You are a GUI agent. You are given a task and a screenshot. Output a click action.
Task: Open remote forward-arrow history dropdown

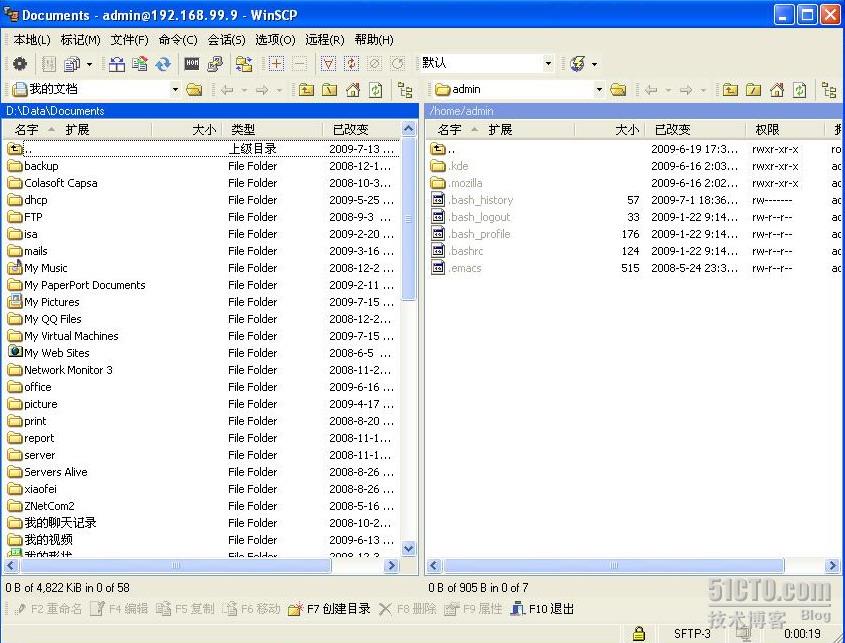tap(703, 90)
